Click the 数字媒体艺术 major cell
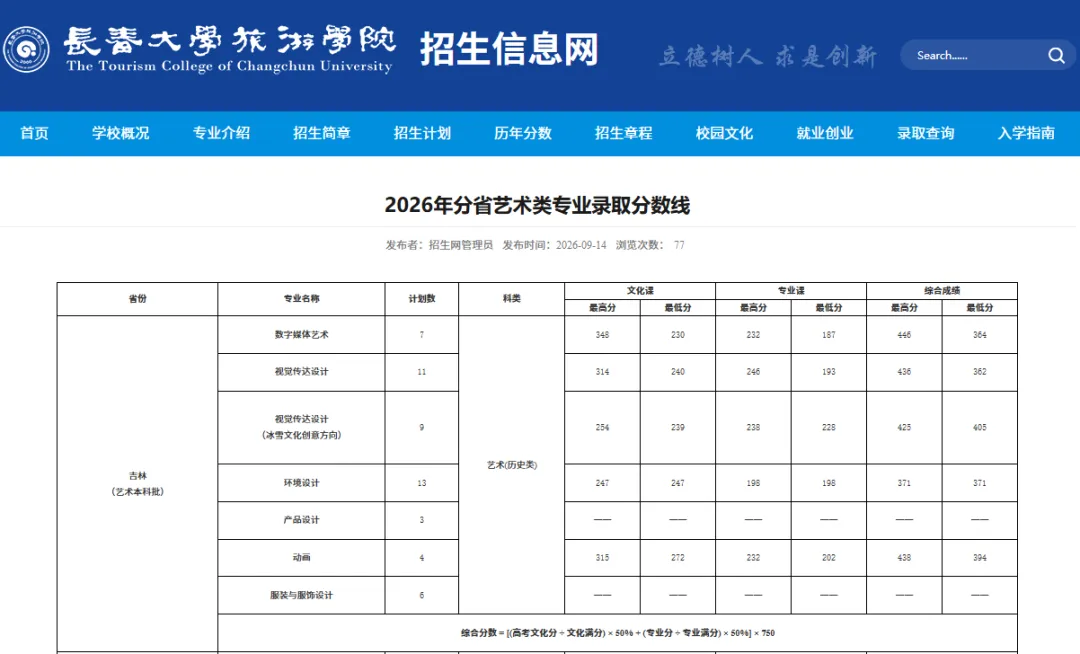The image size is (1080, 654). [x=301, y=335]
